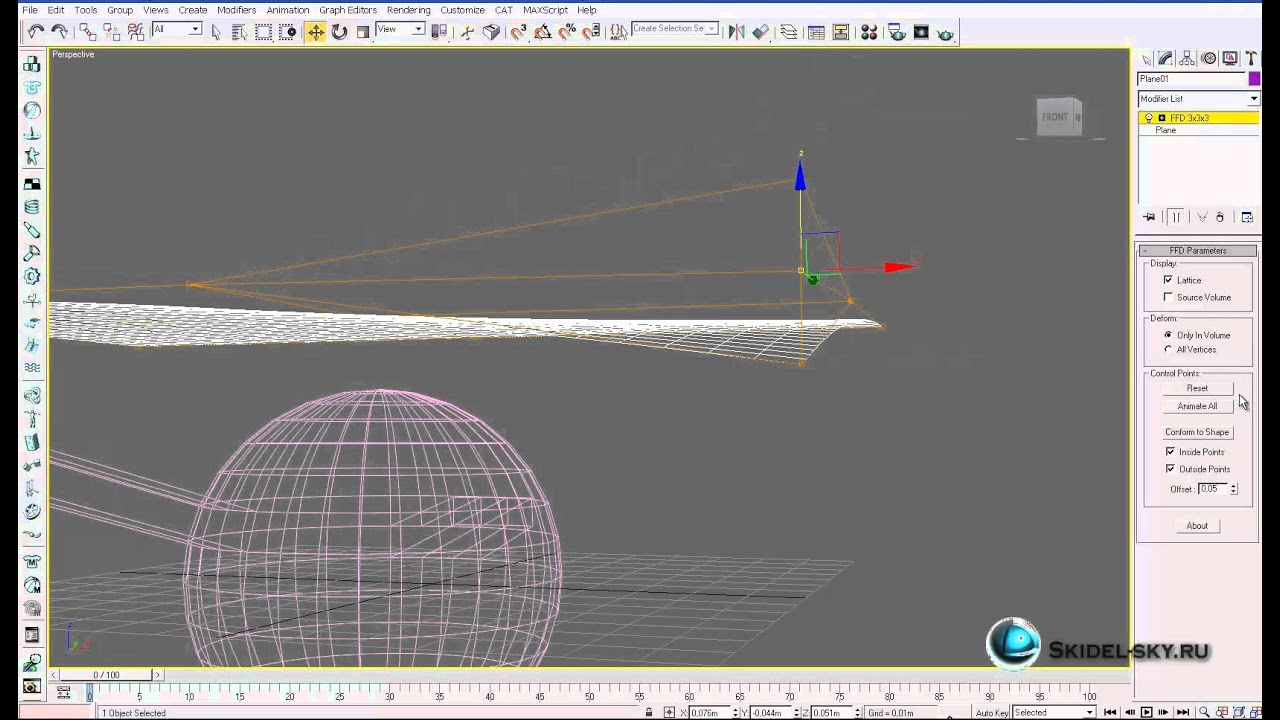Open the Curve Editor toolbar icon

(816, 32)
